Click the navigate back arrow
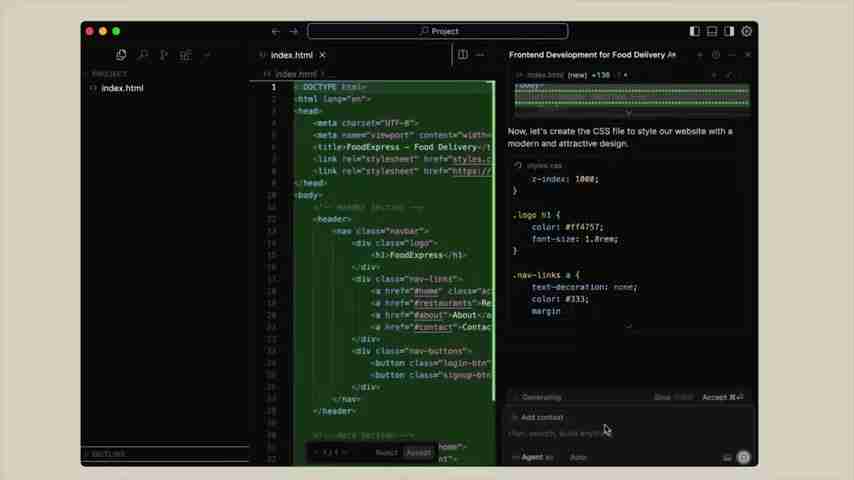854x480 pixels. point(276,31)
